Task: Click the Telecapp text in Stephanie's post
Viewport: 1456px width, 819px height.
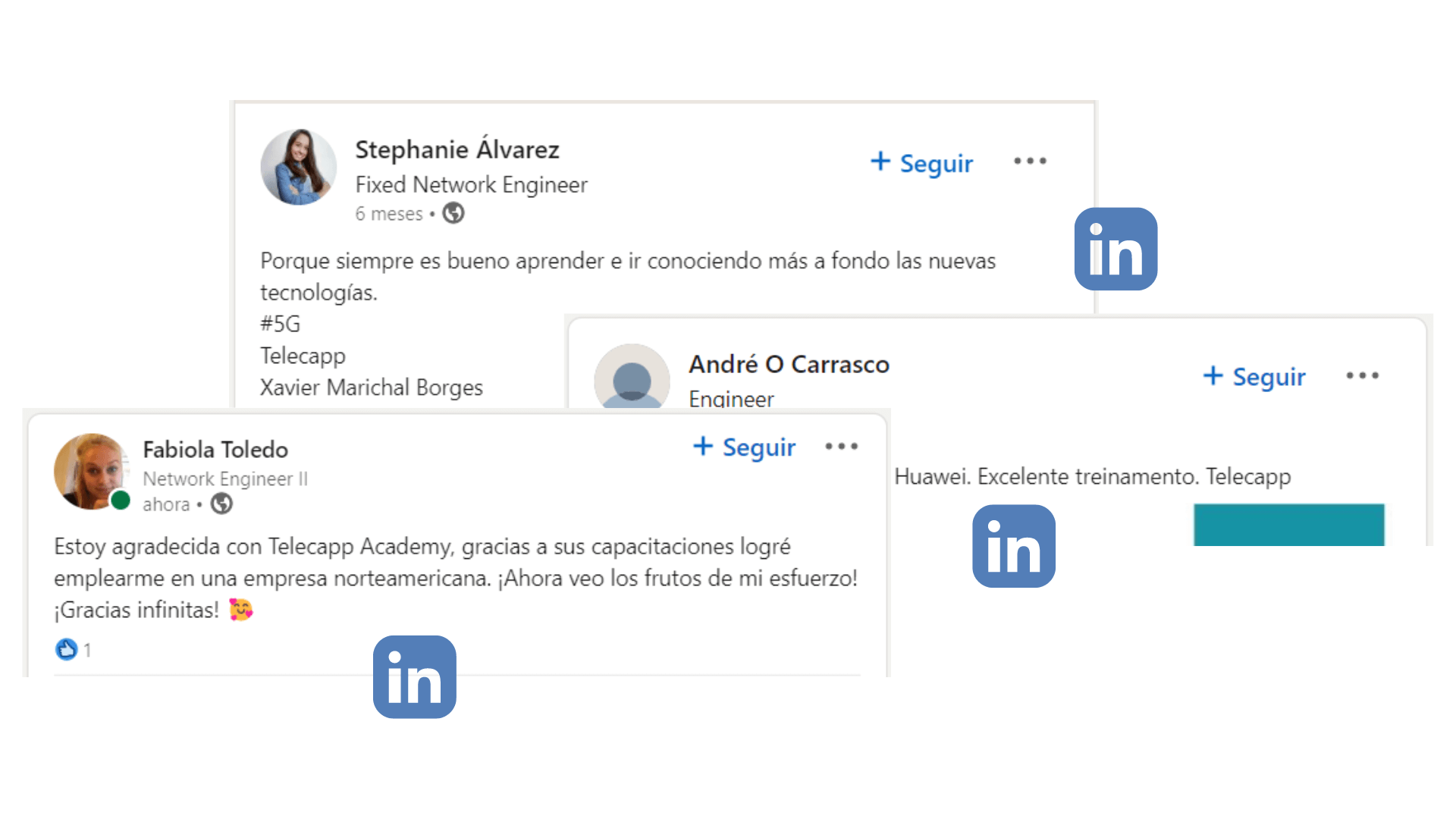Action: pyautogui.click(x=303, y=356)
